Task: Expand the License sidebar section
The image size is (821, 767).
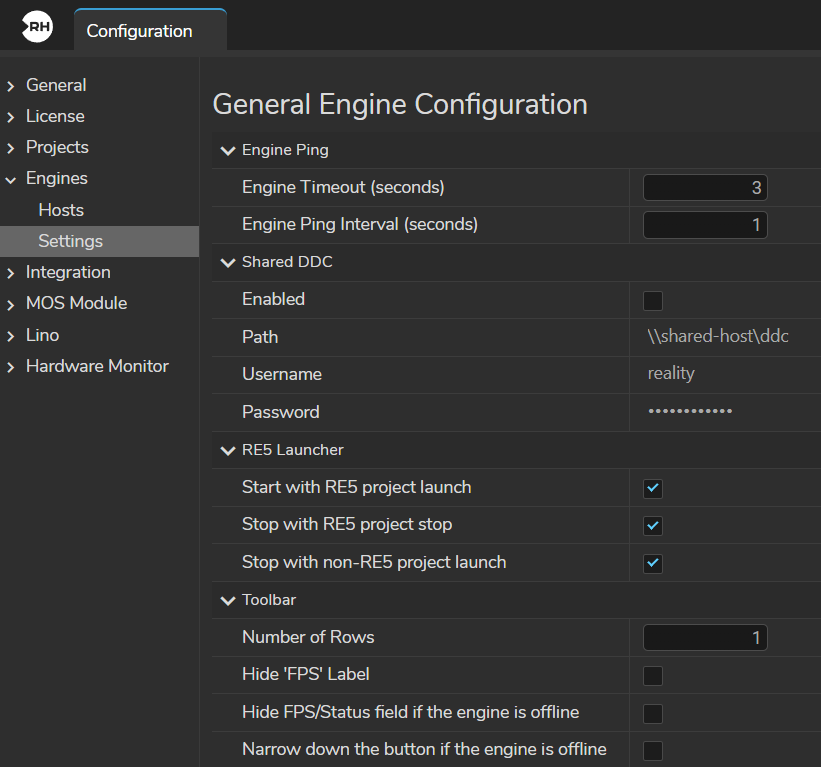Action: (x=11, y=117)
